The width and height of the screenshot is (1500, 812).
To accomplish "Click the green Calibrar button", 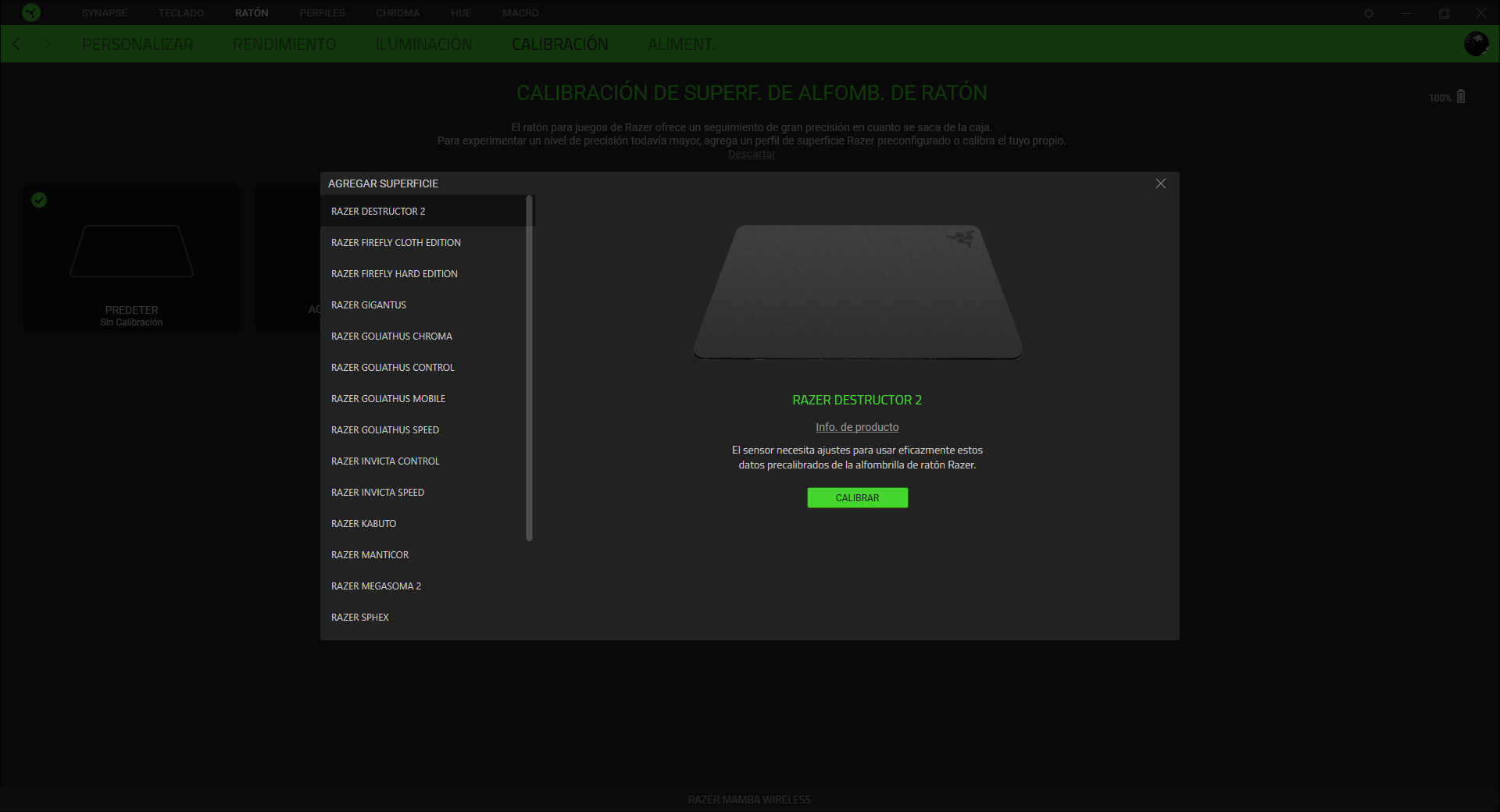I will click(857, 498).
